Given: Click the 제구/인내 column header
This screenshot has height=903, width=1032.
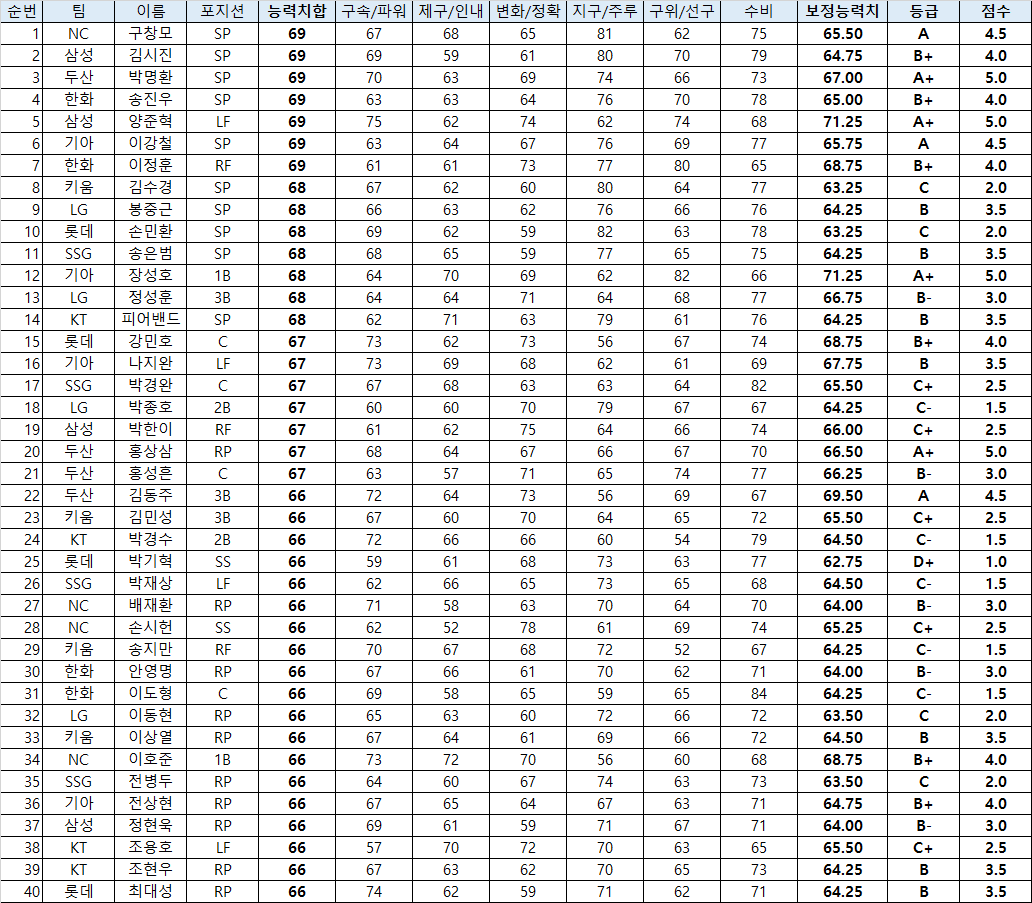Looking at the screenshot, I should click(451, 11).
